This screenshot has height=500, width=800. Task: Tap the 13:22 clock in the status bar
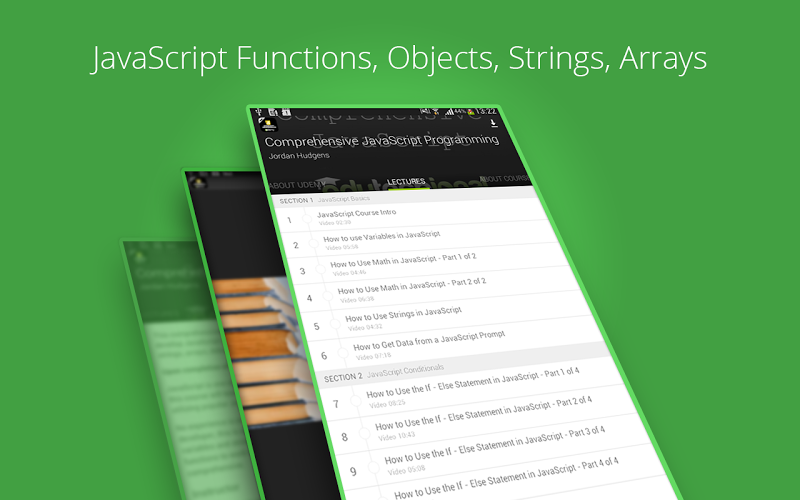click(x=486, y=111)
